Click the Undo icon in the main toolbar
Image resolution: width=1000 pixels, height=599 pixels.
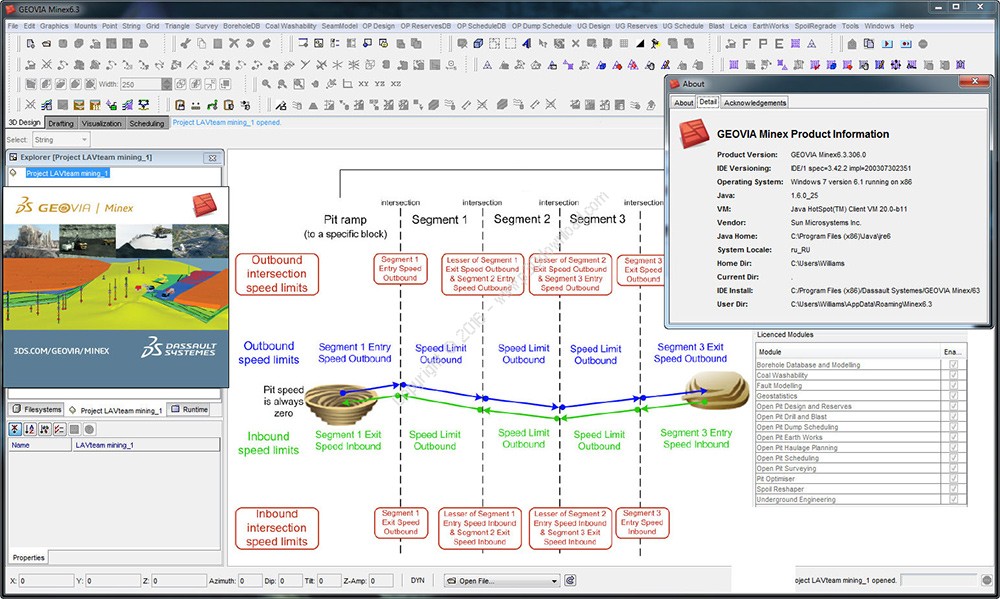248,43
